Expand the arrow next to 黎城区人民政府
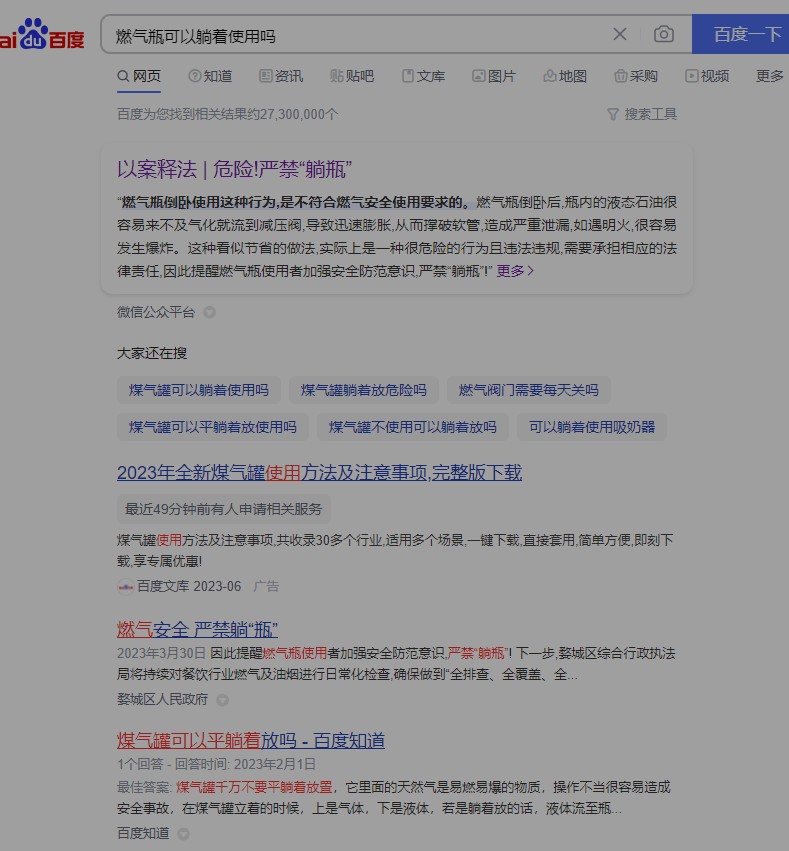This screenshot has height=851, width=789. pos(223,699)
